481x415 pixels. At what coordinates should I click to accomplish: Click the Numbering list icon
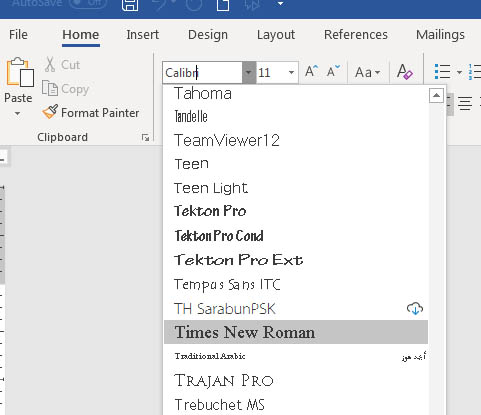475,72
